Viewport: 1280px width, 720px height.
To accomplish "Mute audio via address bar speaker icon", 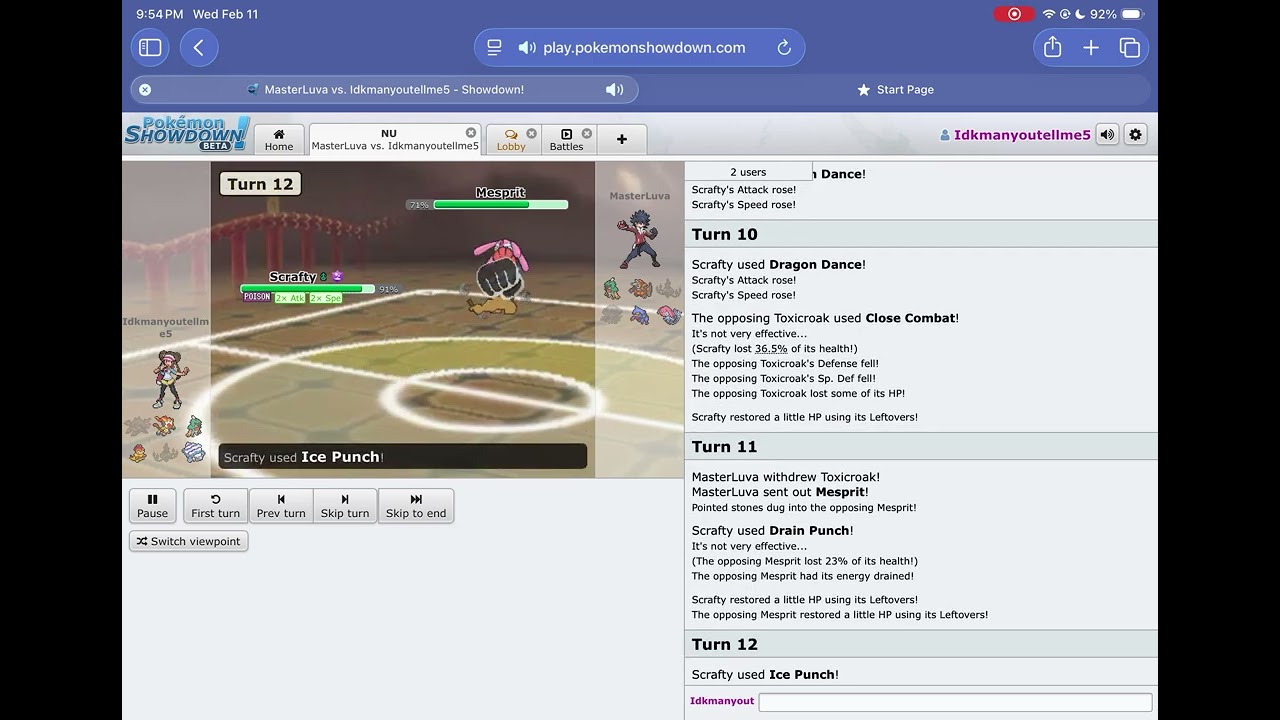I will pyautogui.click(x=527, y=47).
